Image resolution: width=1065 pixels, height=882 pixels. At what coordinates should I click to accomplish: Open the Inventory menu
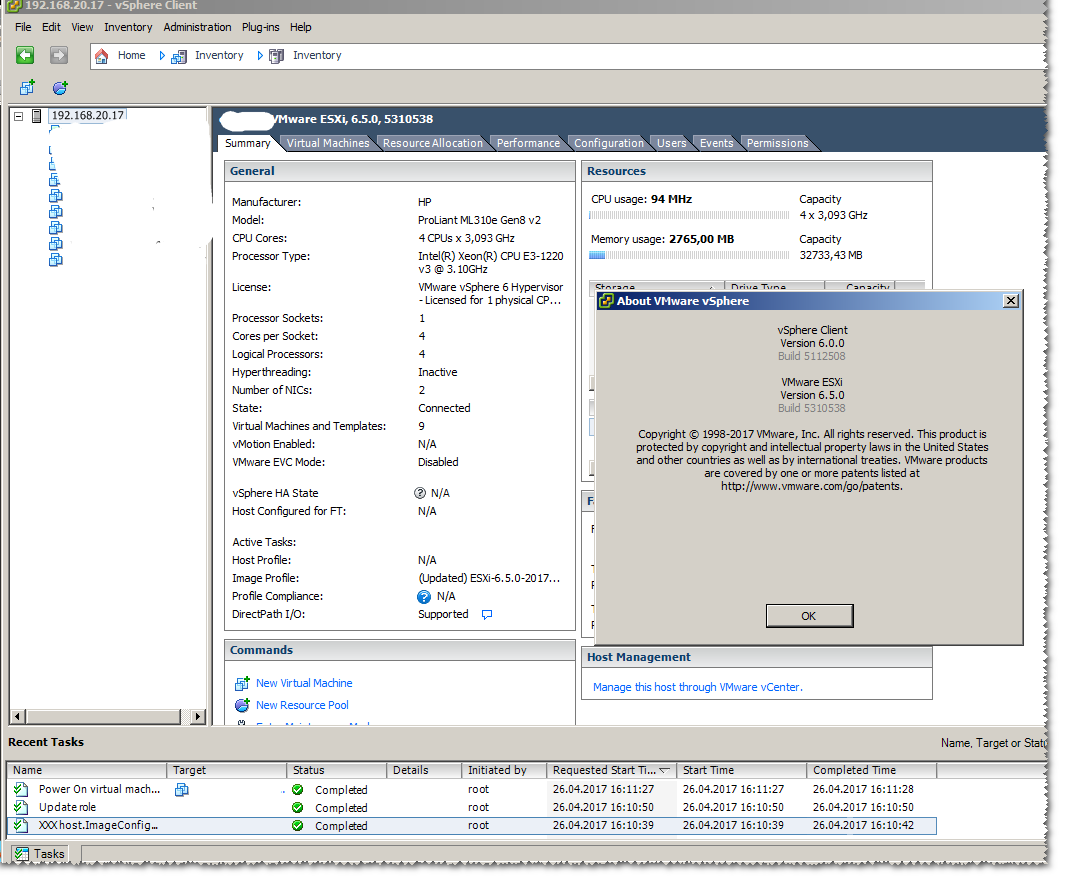point(128,27)
